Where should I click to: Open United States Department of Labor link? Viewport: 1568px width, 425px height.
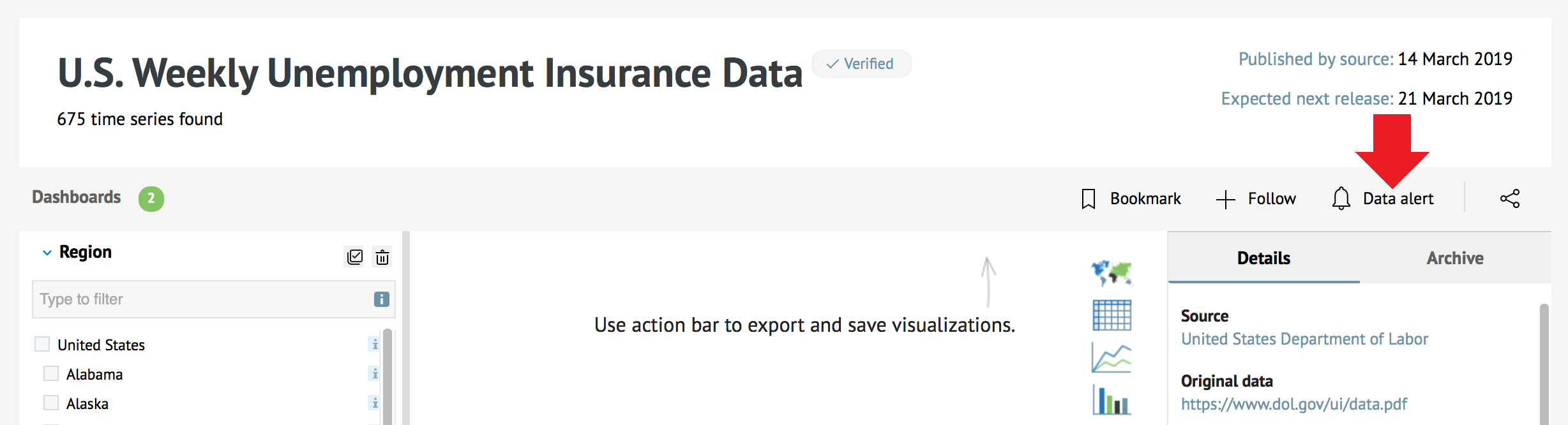1304,339
